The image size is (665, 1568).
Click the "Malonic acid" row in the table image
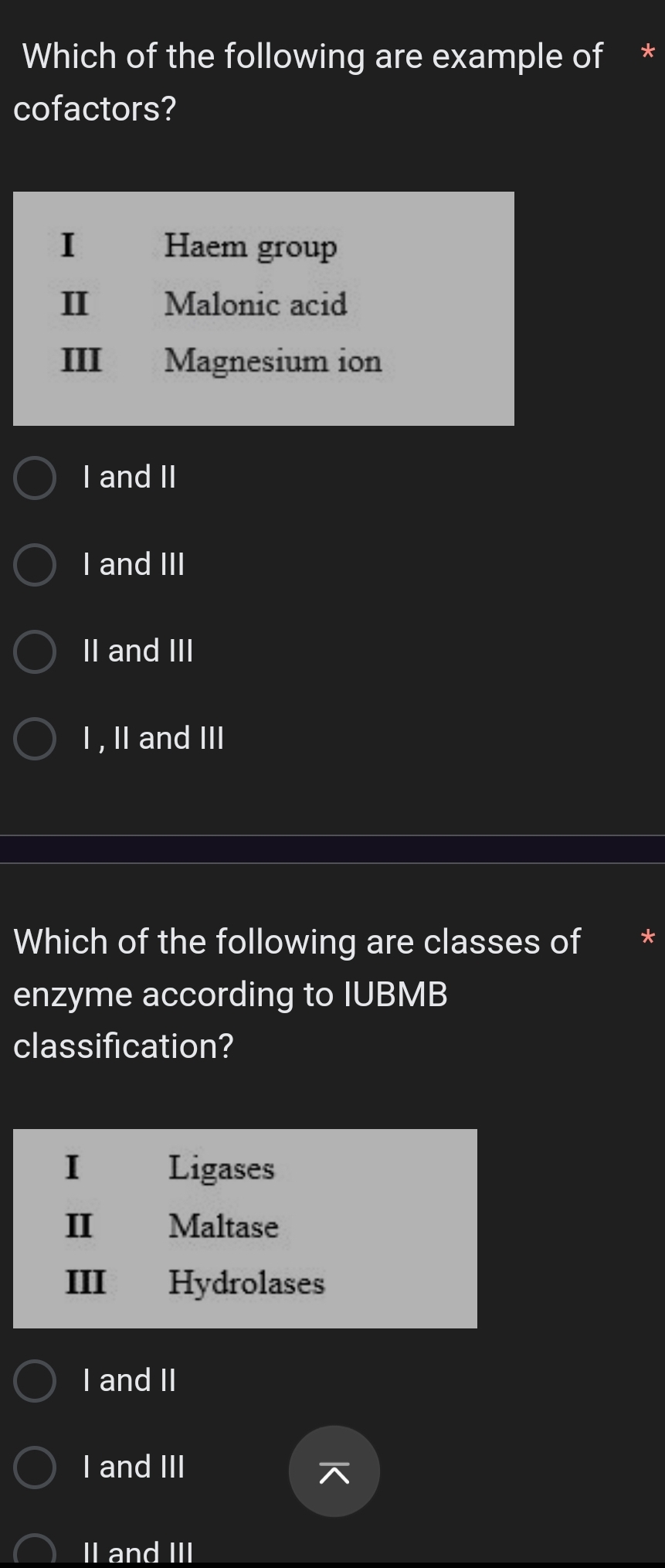coord(256,304)
